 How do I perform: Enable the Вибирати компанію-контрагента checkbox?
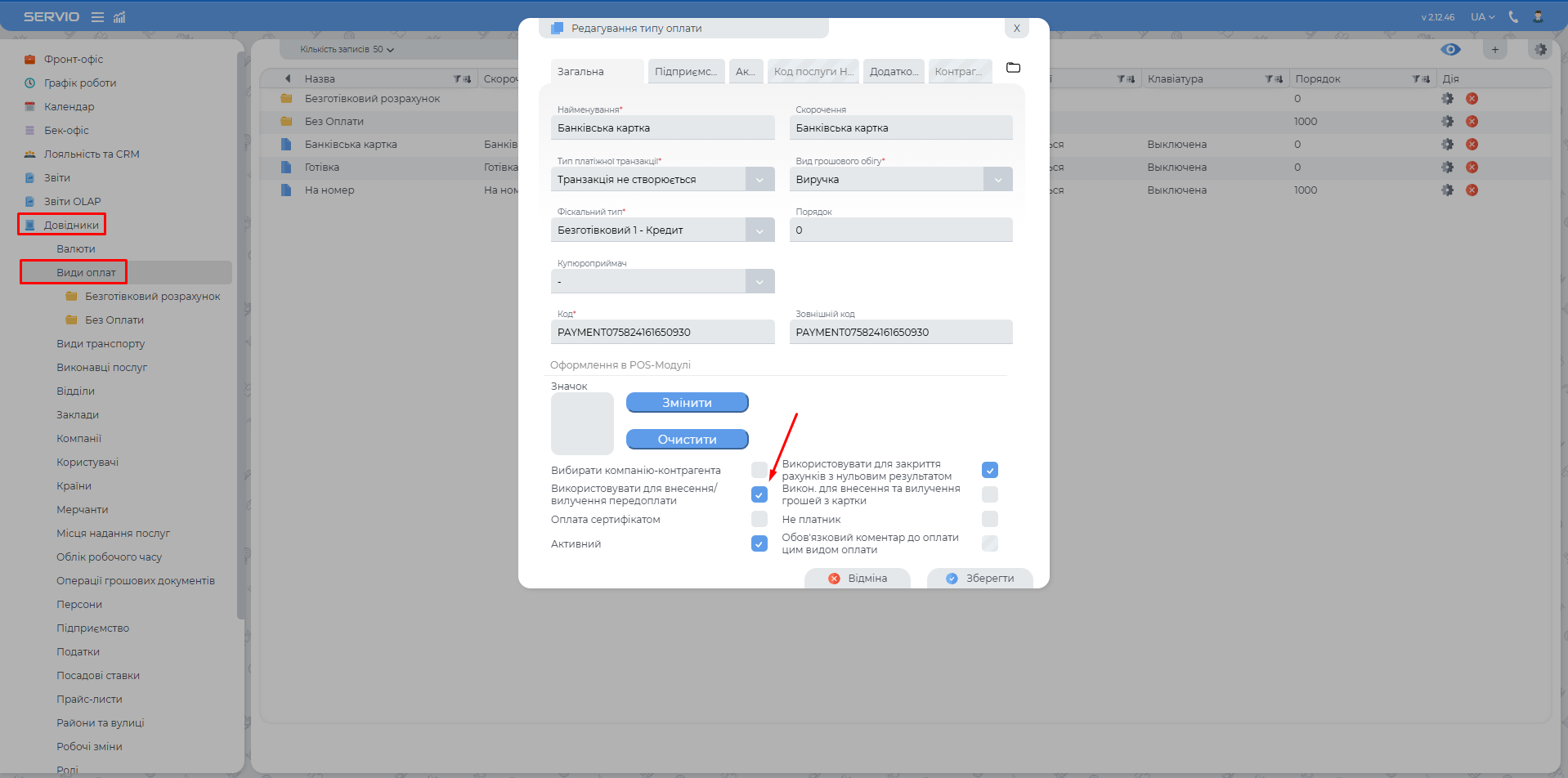coord(759,470)
